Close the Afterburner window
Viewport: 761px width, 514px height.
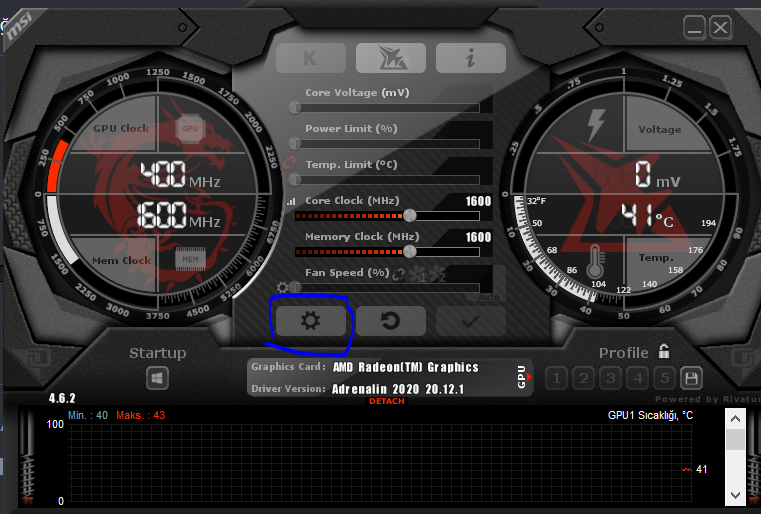click(720, 27)
